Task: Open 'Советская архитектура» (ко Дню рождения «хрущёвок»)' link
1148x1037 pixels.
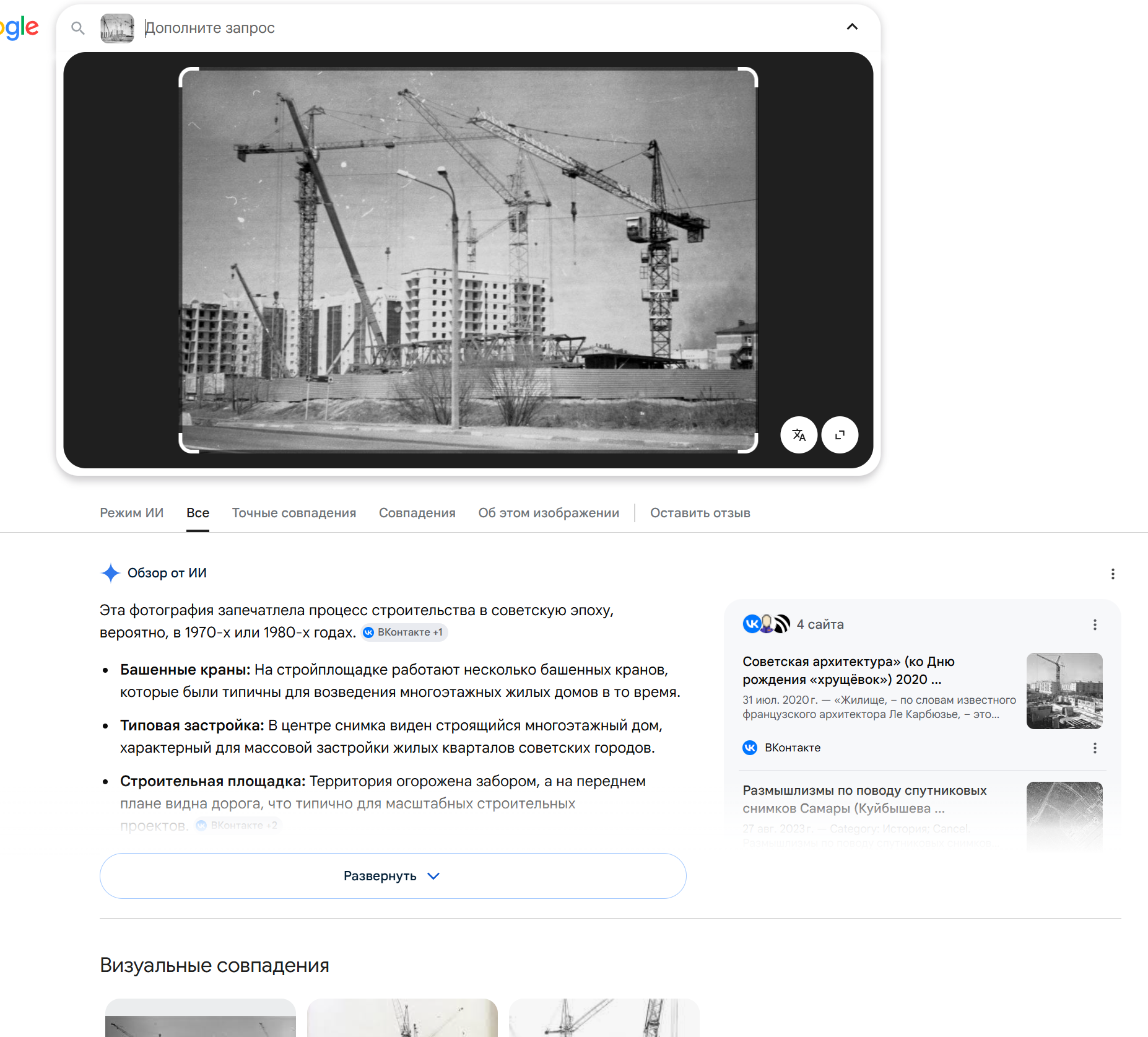Action: point(849,671)
